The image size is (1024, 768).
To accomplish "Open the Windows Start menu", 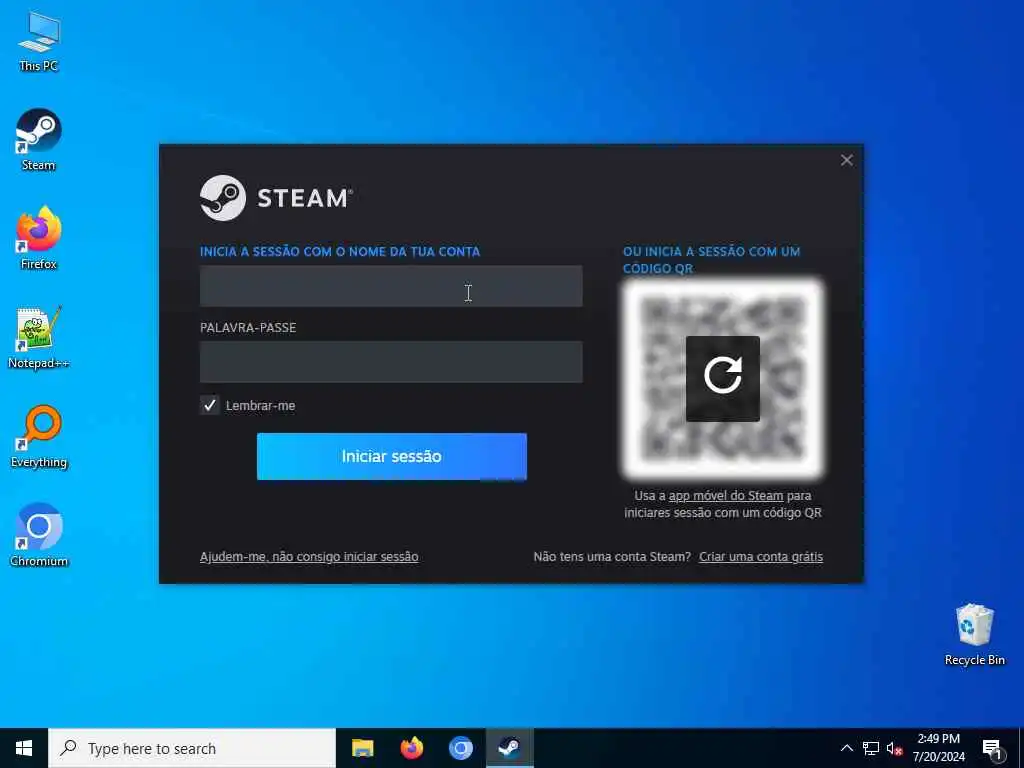I will click(24, 748).
